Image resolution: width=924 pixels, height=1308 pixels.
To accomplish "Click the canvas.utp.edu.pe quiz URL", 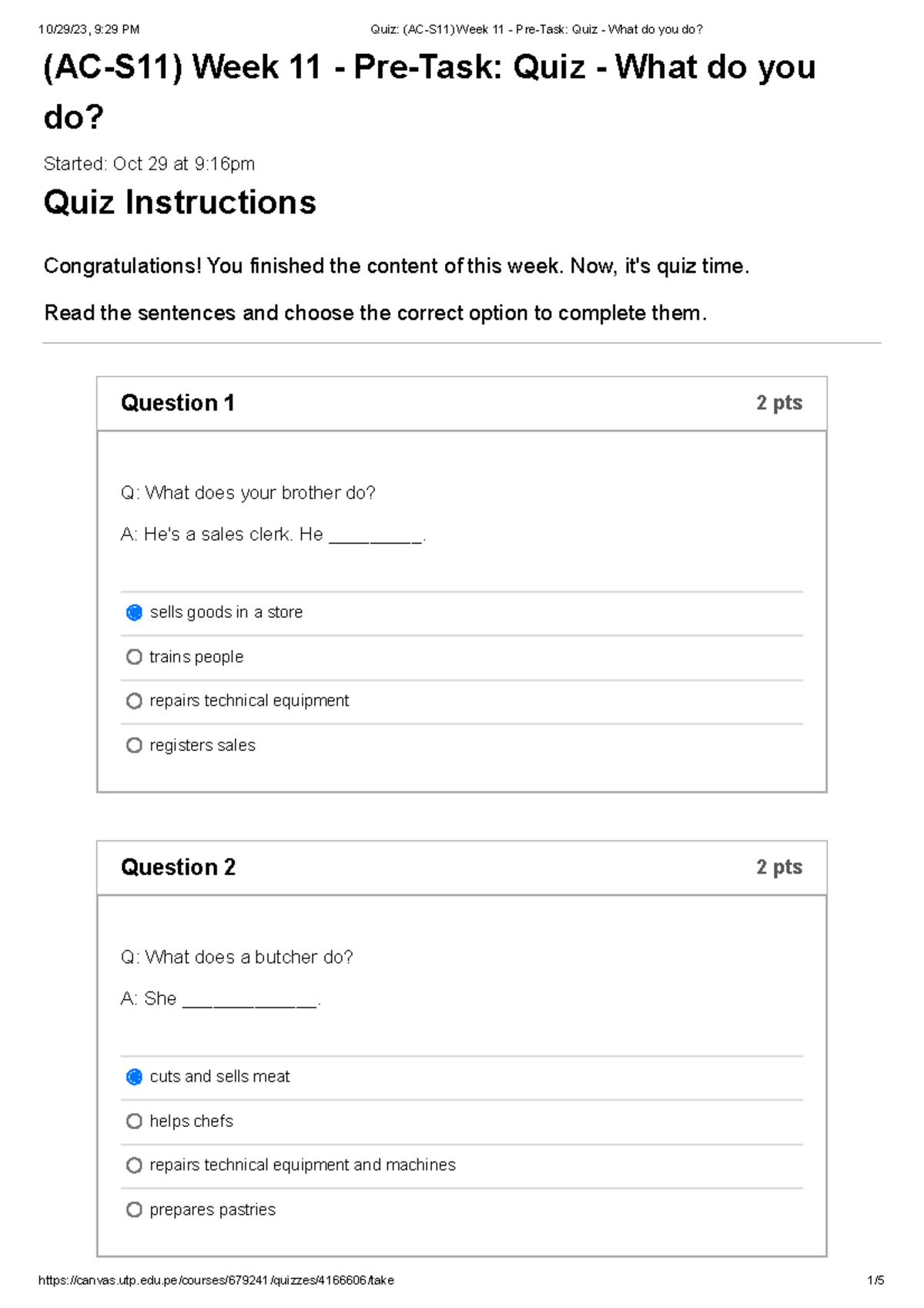I will pyautogui.click(x=216, y=1280).
